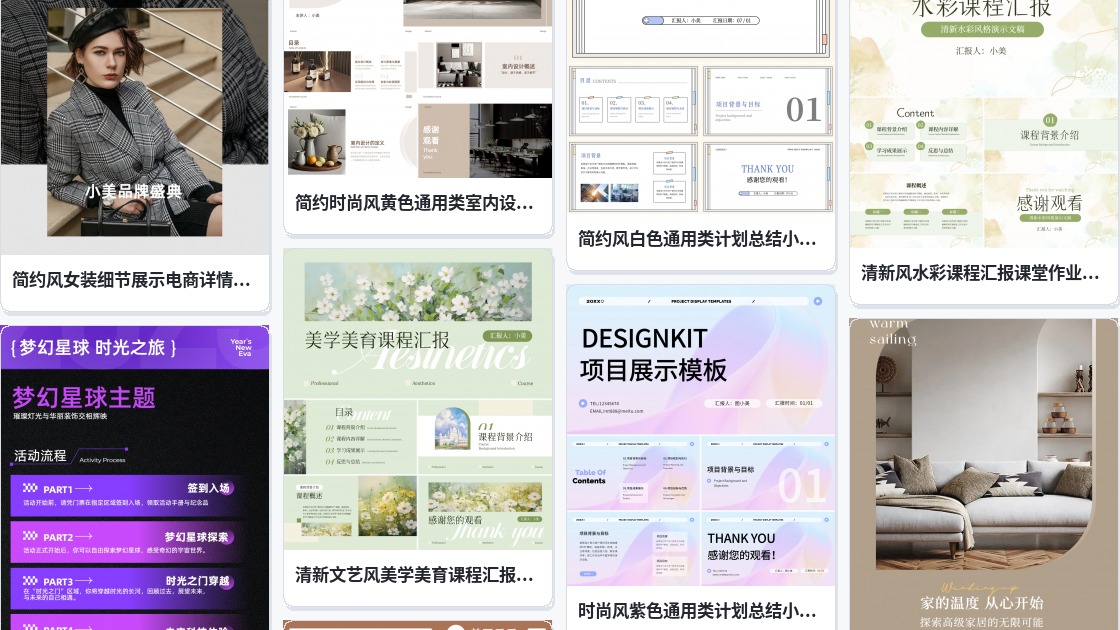Viewport: 1120px width, 630px height.
Task: Open template titled 清新文艺风美学美育课程汇报
Action: click(414, 575)
